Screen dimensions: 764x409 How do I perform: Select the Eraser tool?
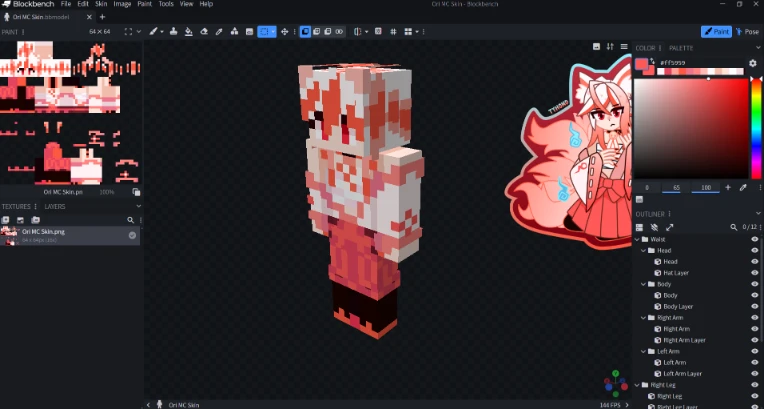[x=204, y=32]
